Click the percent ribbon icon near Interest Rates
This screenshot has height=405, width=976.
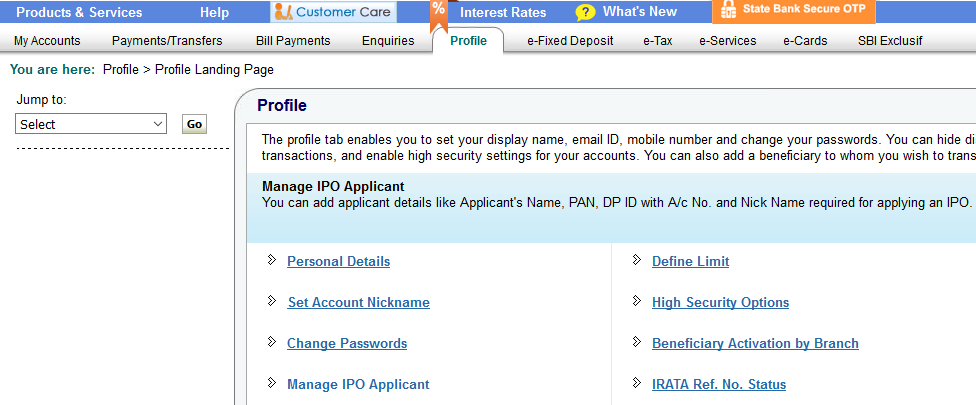[x=439, y=14]
